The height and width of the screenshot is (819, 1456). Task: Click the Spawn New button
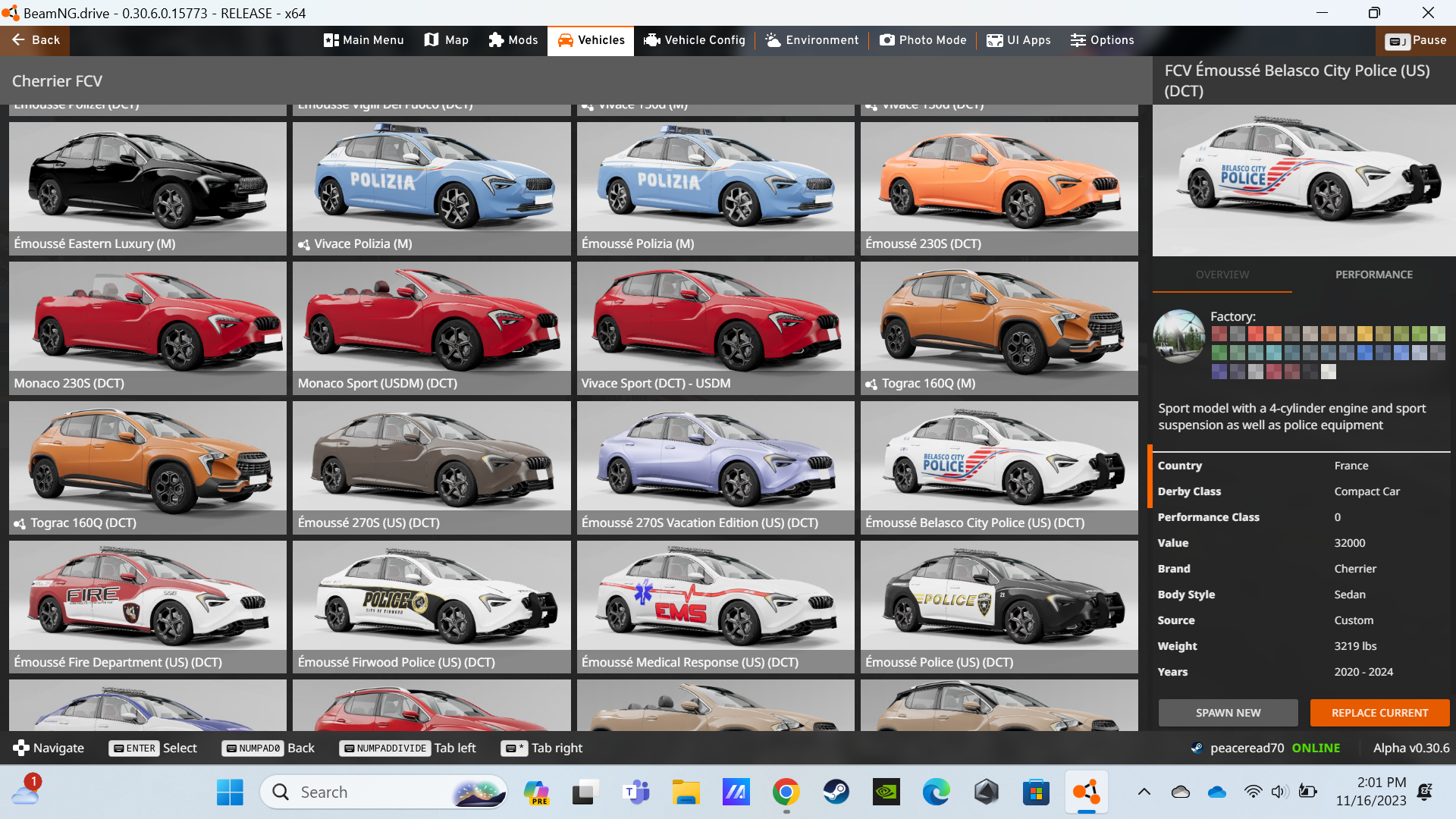tap(1228, 713)
